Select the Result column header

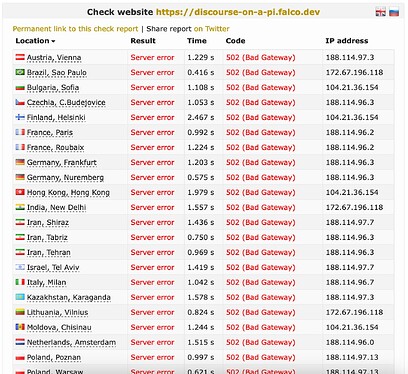[143, 41]
